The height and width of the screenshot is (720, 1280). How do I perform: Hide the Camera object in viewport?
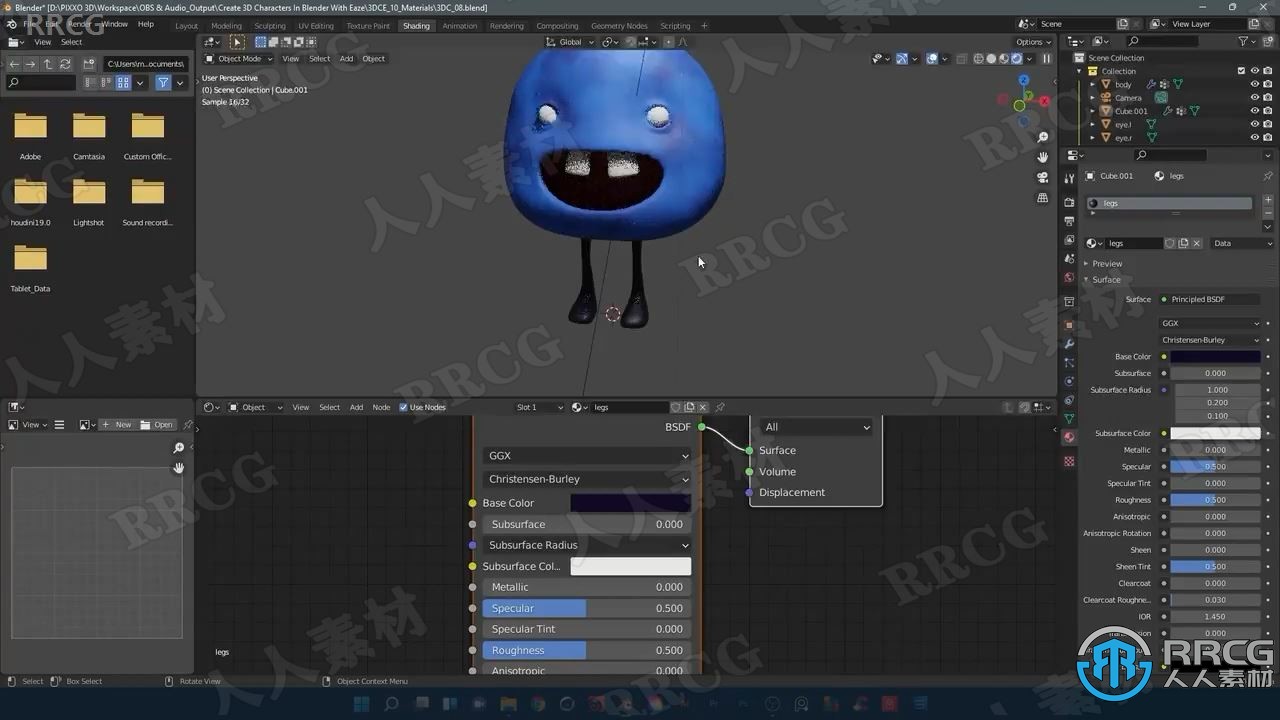tap(1255, 98)
